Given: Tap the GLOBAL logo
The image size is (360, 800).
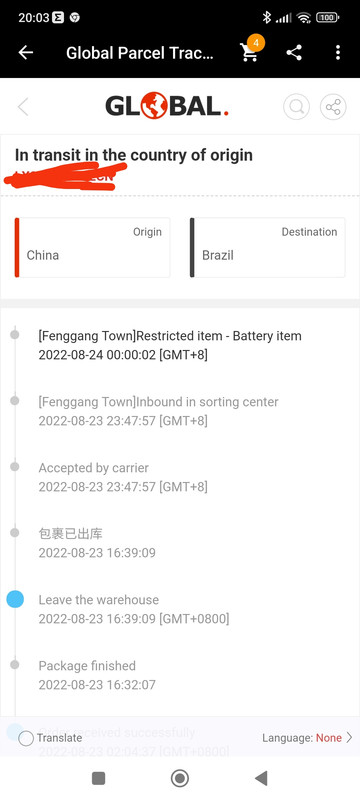Looking at the screenshot, I should (167, 106).
